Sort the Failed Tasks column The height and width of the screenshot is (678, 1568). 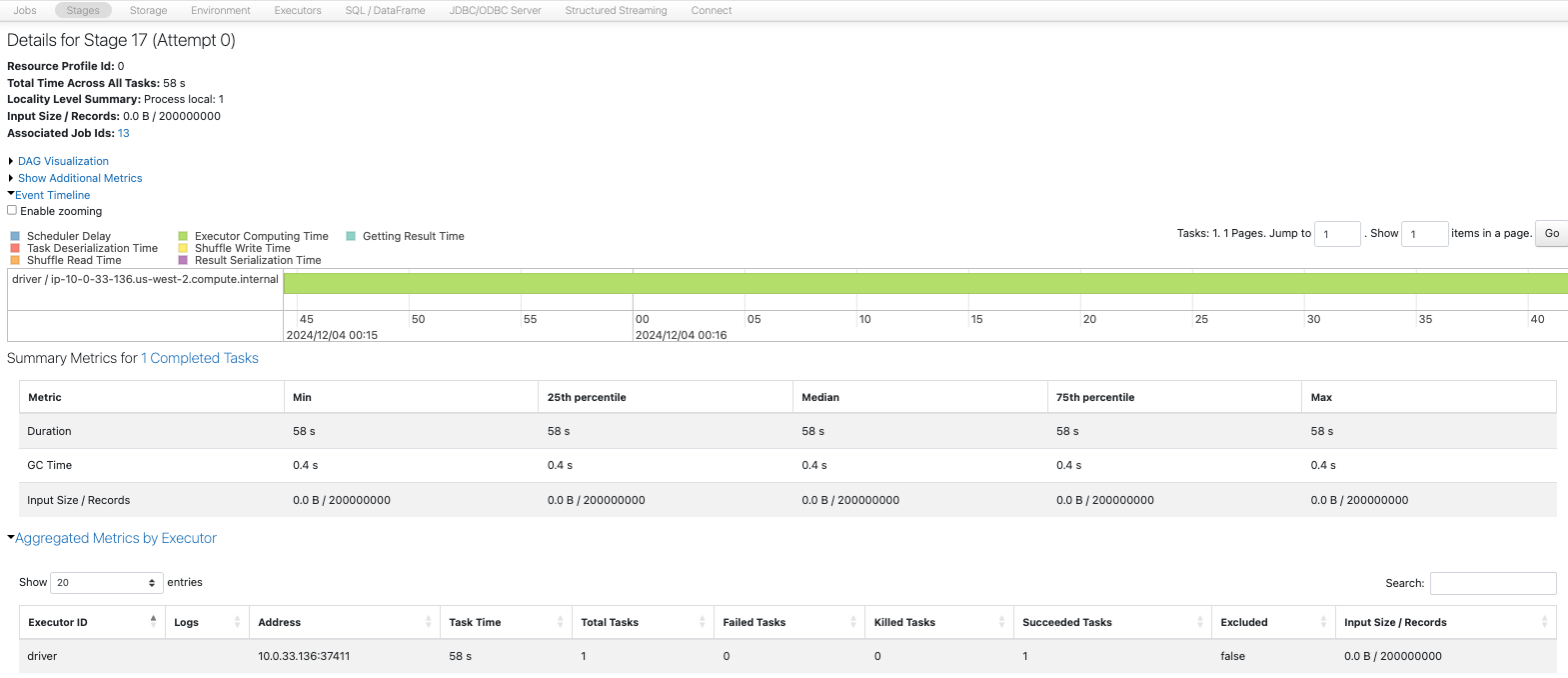click(x=789, y=622)
